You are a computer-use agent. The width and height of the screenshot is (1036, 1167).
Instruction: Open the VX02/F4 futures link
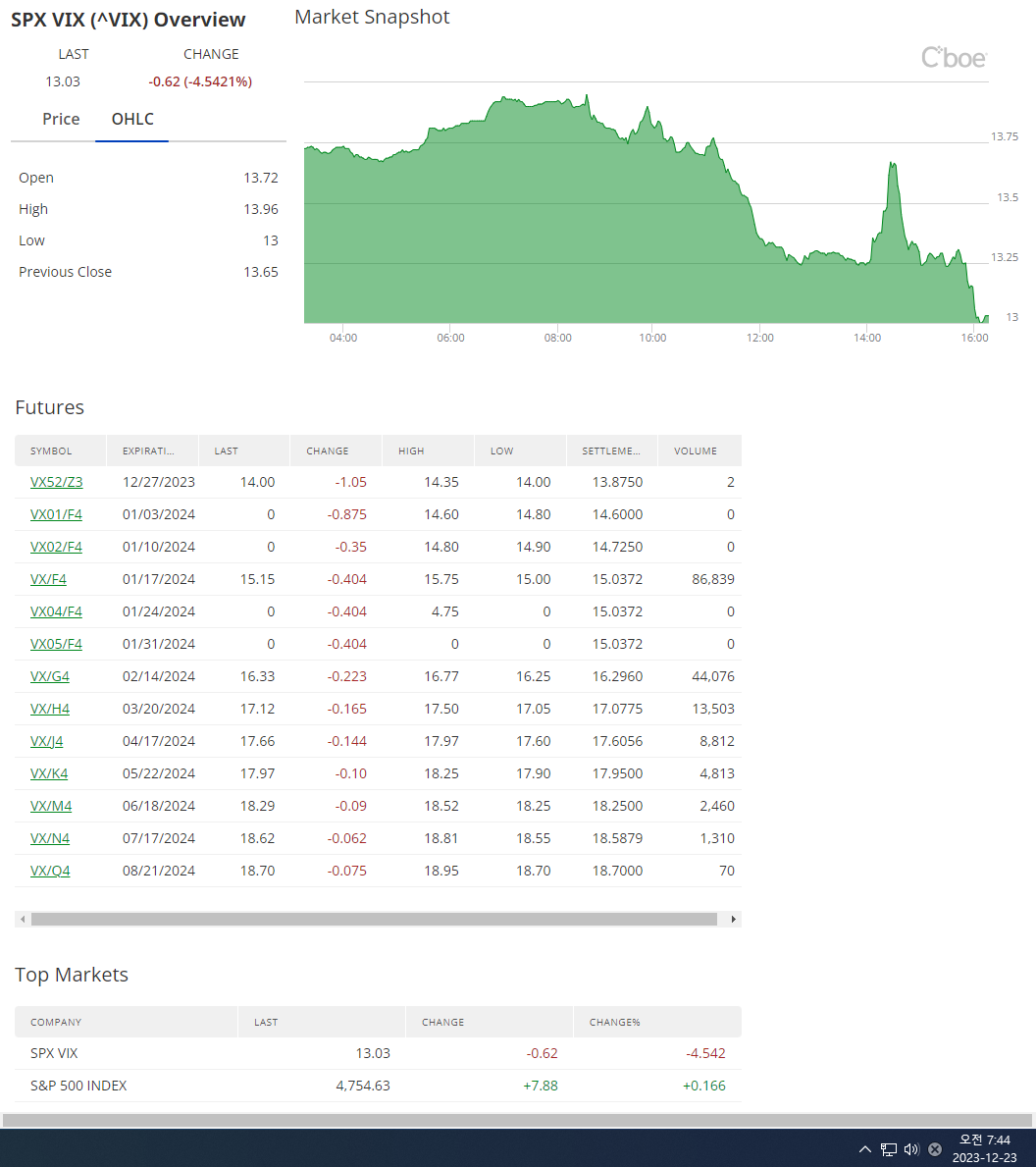coord(57,547)
